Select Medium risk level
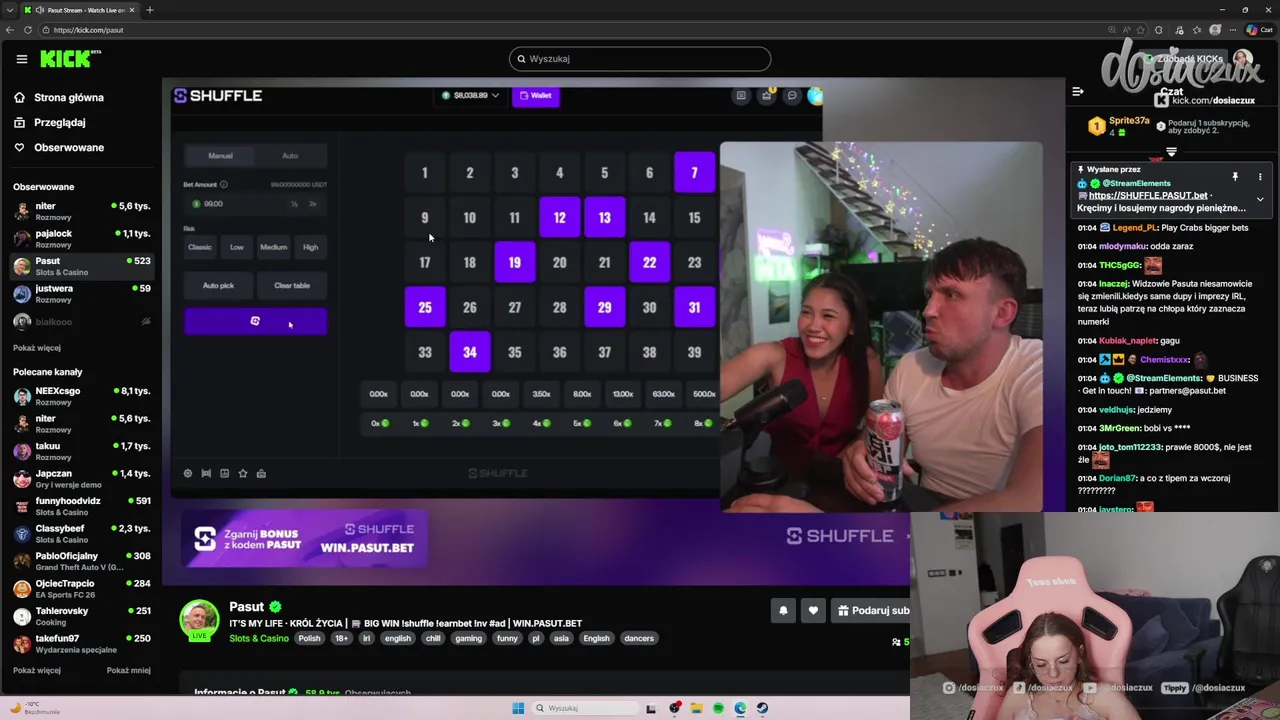The height and width of the screenshot is (720, 1280). (273, 247)
